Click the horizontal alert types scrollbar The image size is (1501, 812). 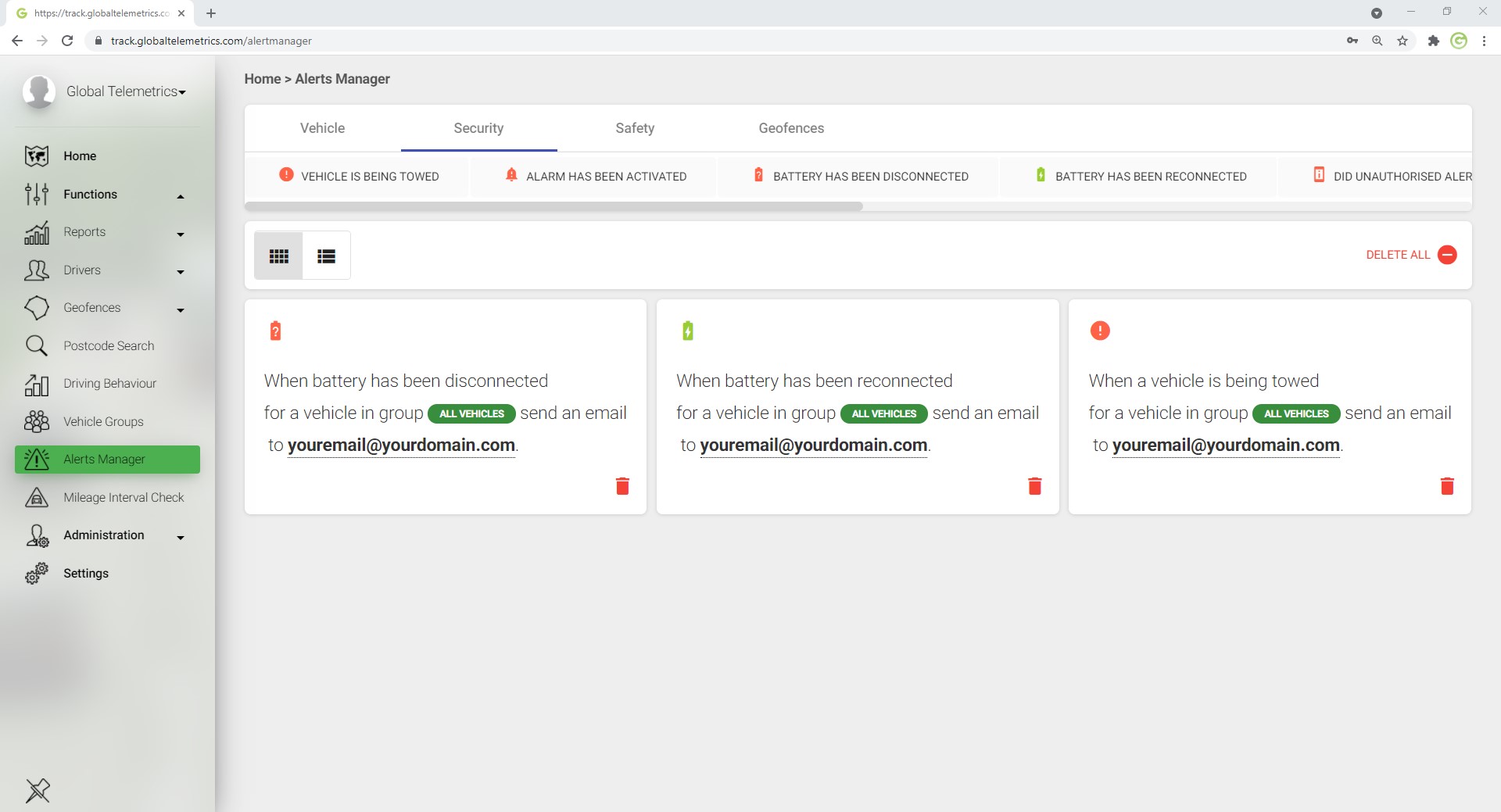(553, 207)
